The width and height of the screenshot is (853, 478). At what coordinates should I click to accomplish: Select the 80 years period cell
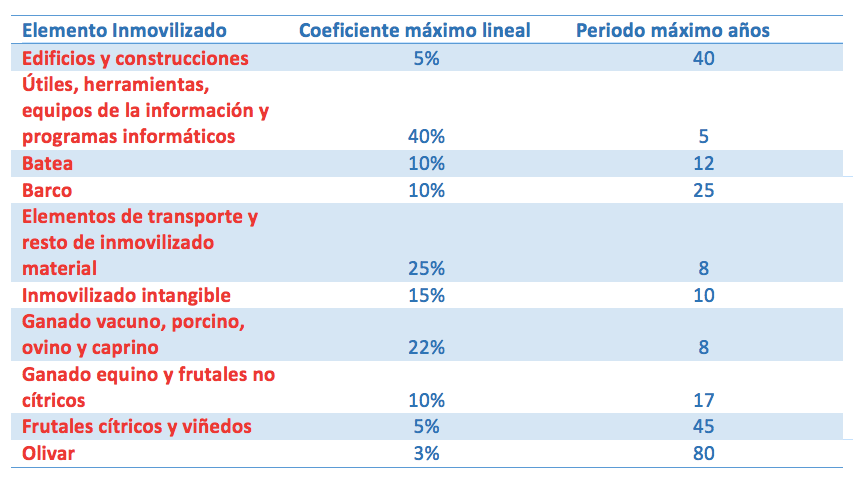click(703, 453)
